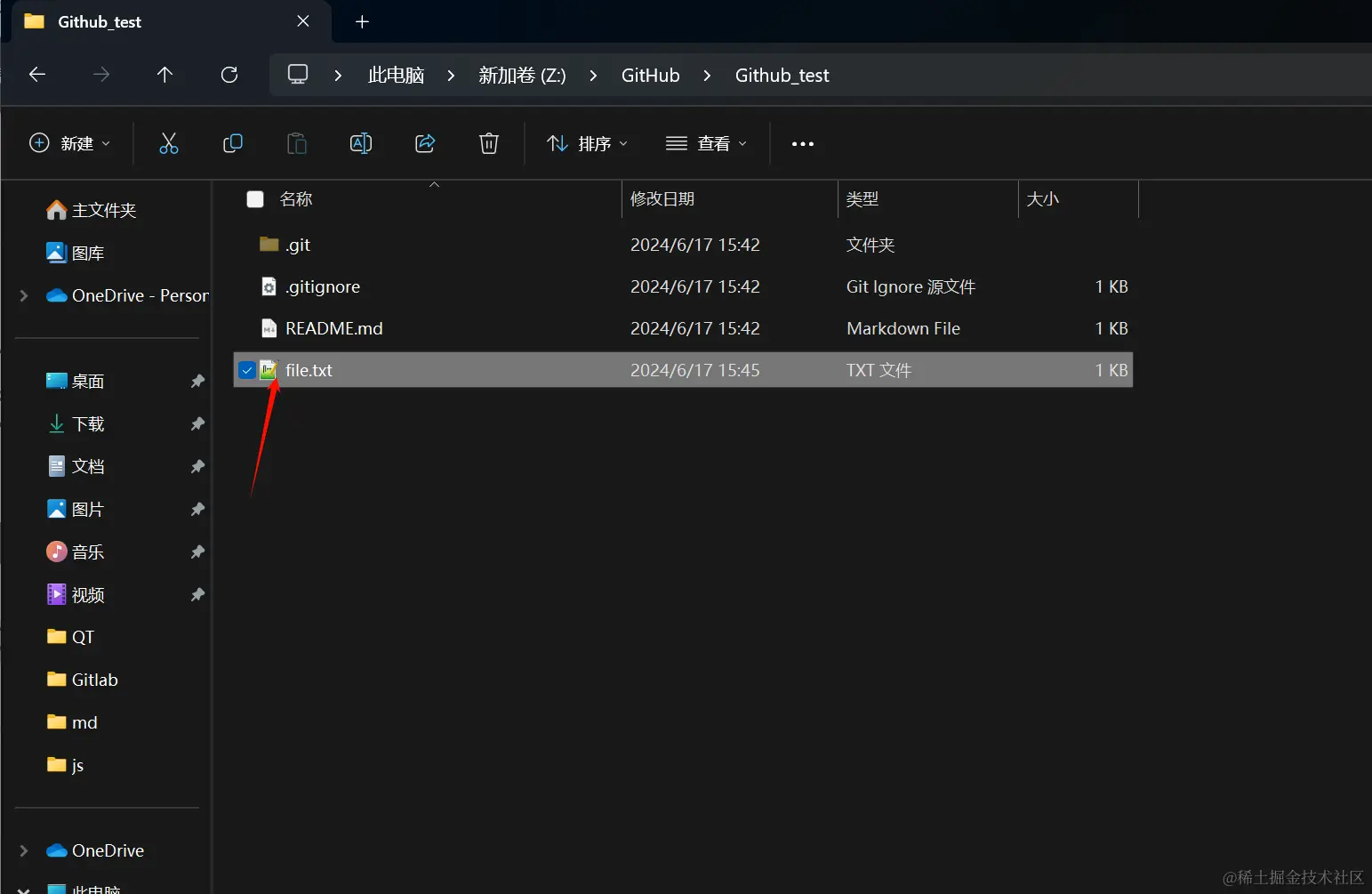The image size is (1372, 894).
Task: Select the README.md file name
Action: 334,328
